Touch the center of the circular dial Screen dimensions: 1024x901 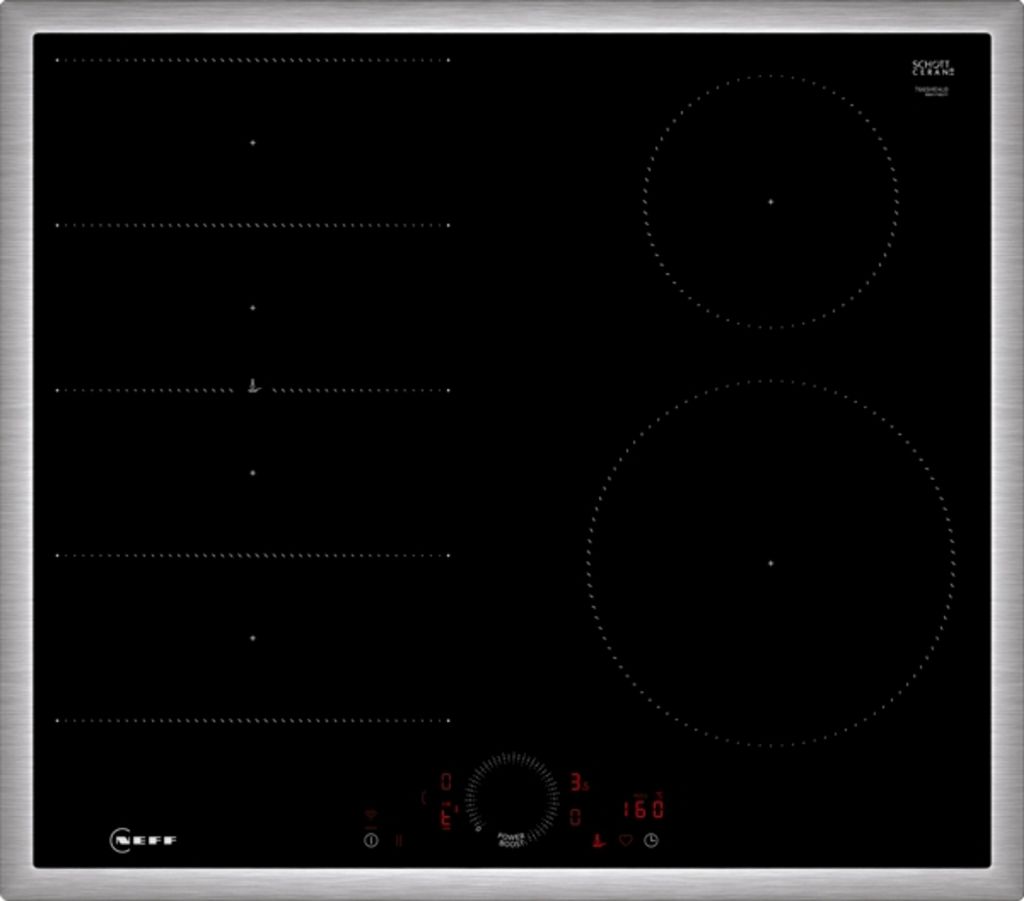pos(512,799)
